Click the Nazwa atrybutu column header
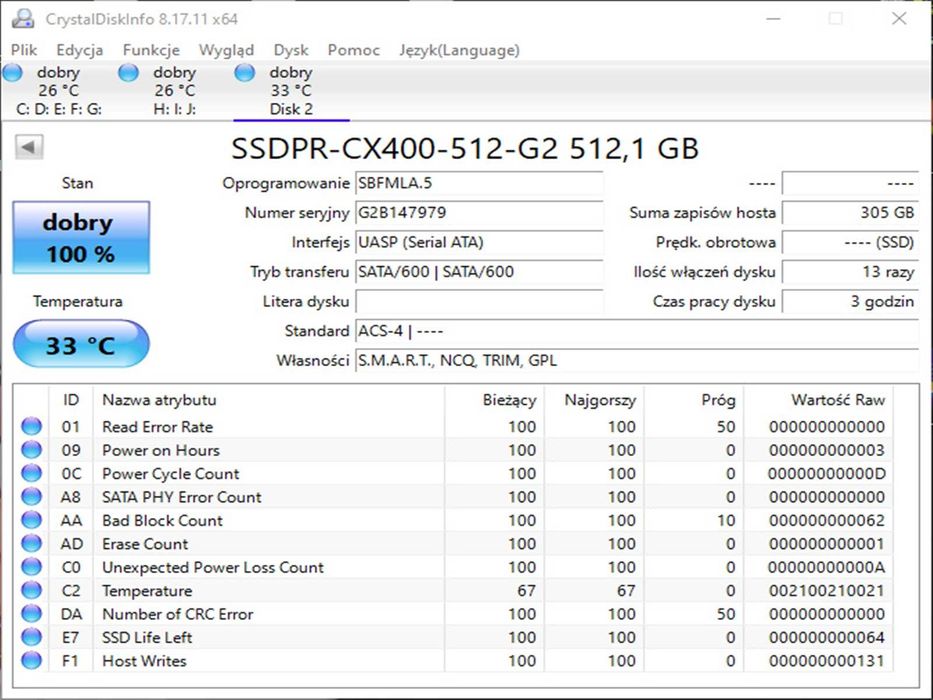Image resolution: width=933 pixels, height=700 pixels. 159,400
